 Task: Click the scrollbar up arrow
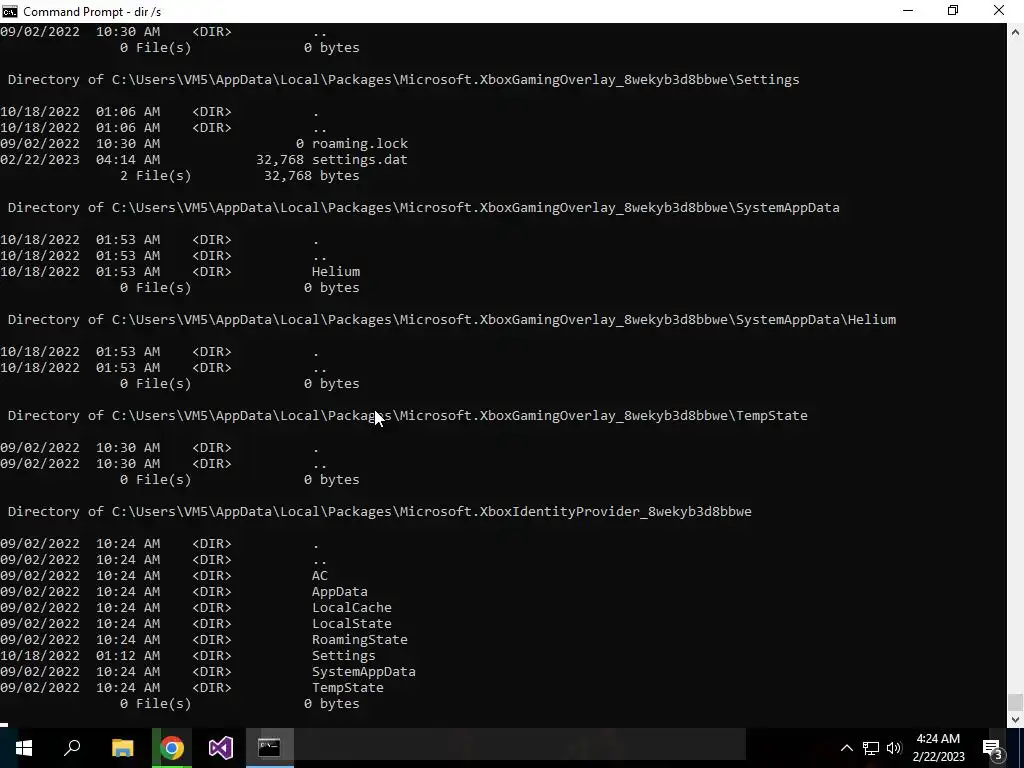(x=1015, y=31)
